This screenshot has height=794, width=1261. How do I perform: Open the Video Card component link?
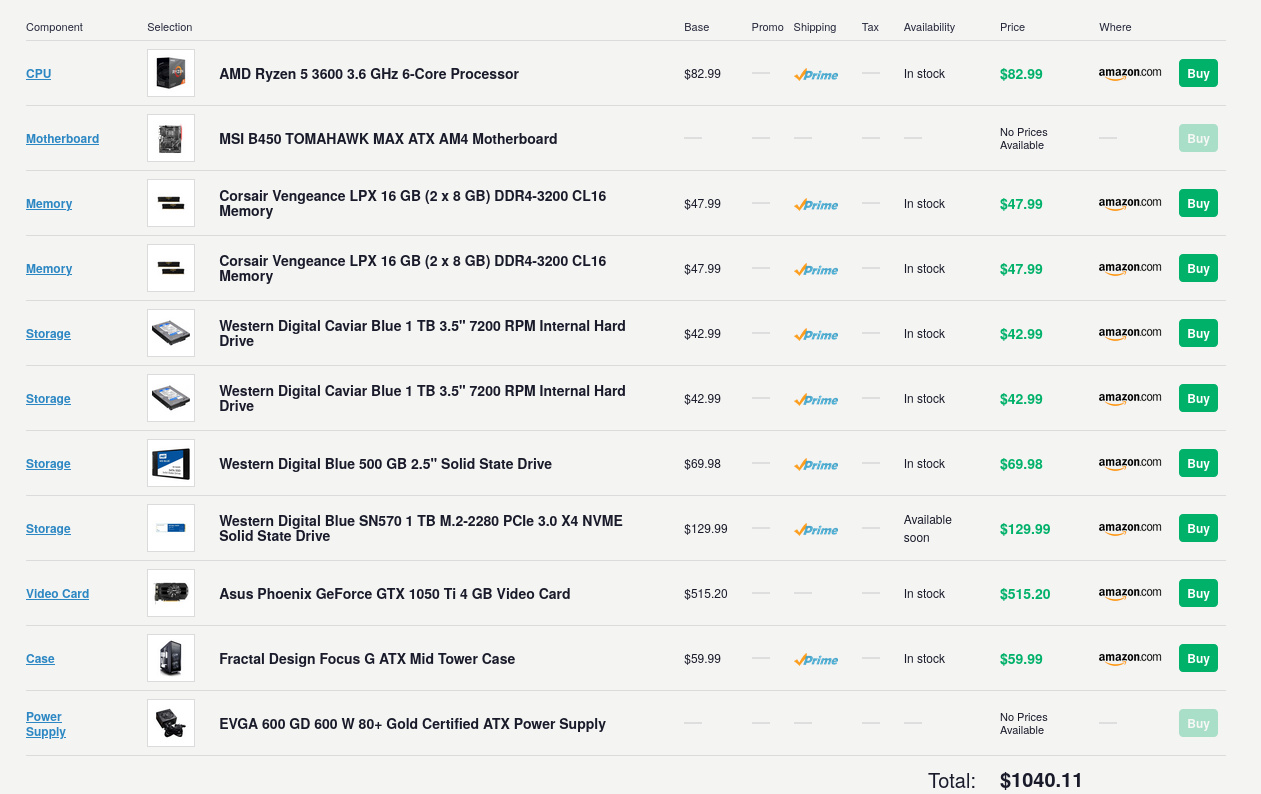click(57, 594)
